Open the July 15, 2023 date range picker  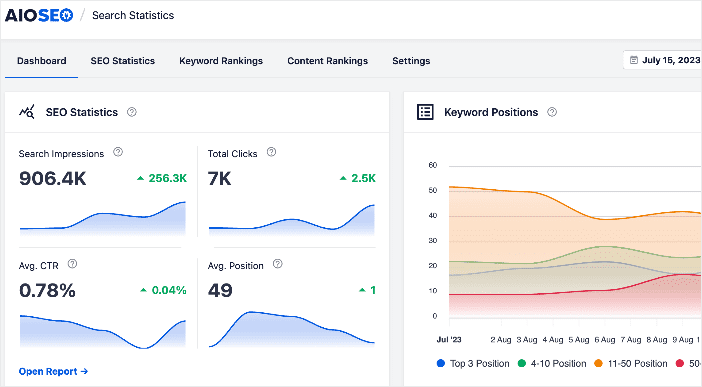pos(663,60)
